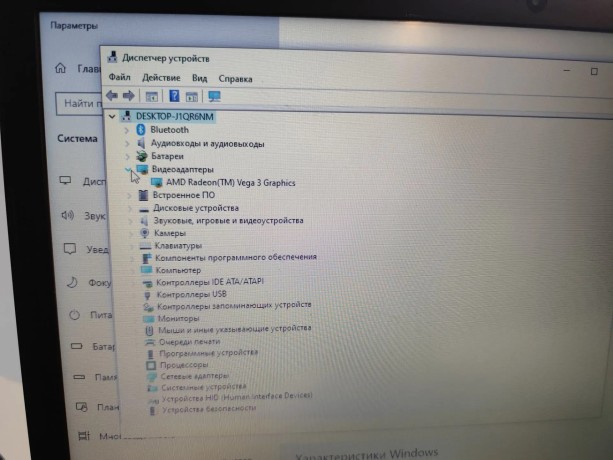Minimize the Диспетчер устройств window
The width and height of the screenshot is (613, 460).
click(567, 71)
